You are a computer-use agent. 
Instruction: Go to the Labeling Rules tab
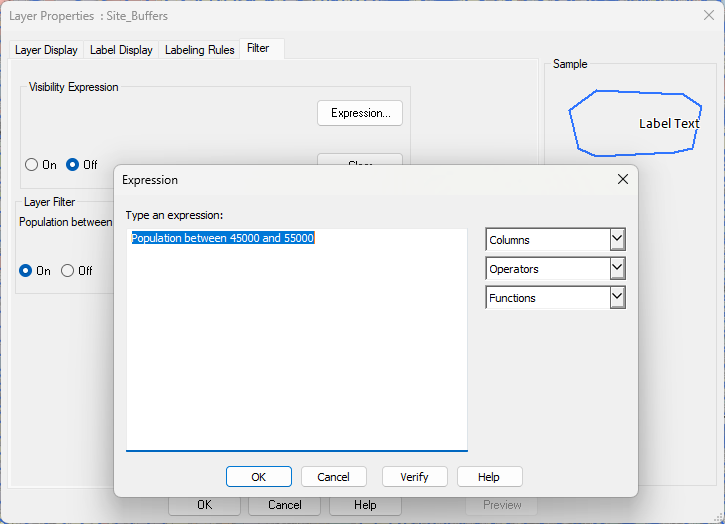click(199, 50)
